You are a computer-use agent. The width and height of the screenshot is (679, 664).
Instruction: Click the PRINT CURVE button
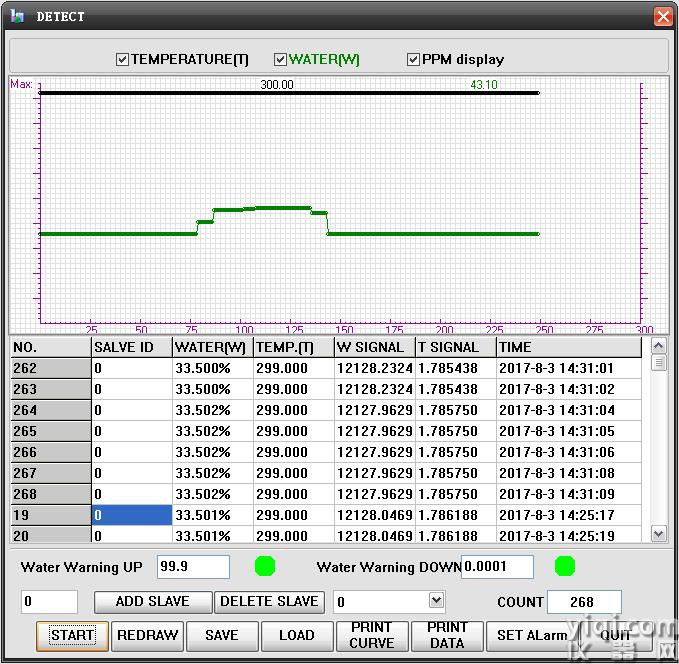pyautogui.click(x=372, y=635)
